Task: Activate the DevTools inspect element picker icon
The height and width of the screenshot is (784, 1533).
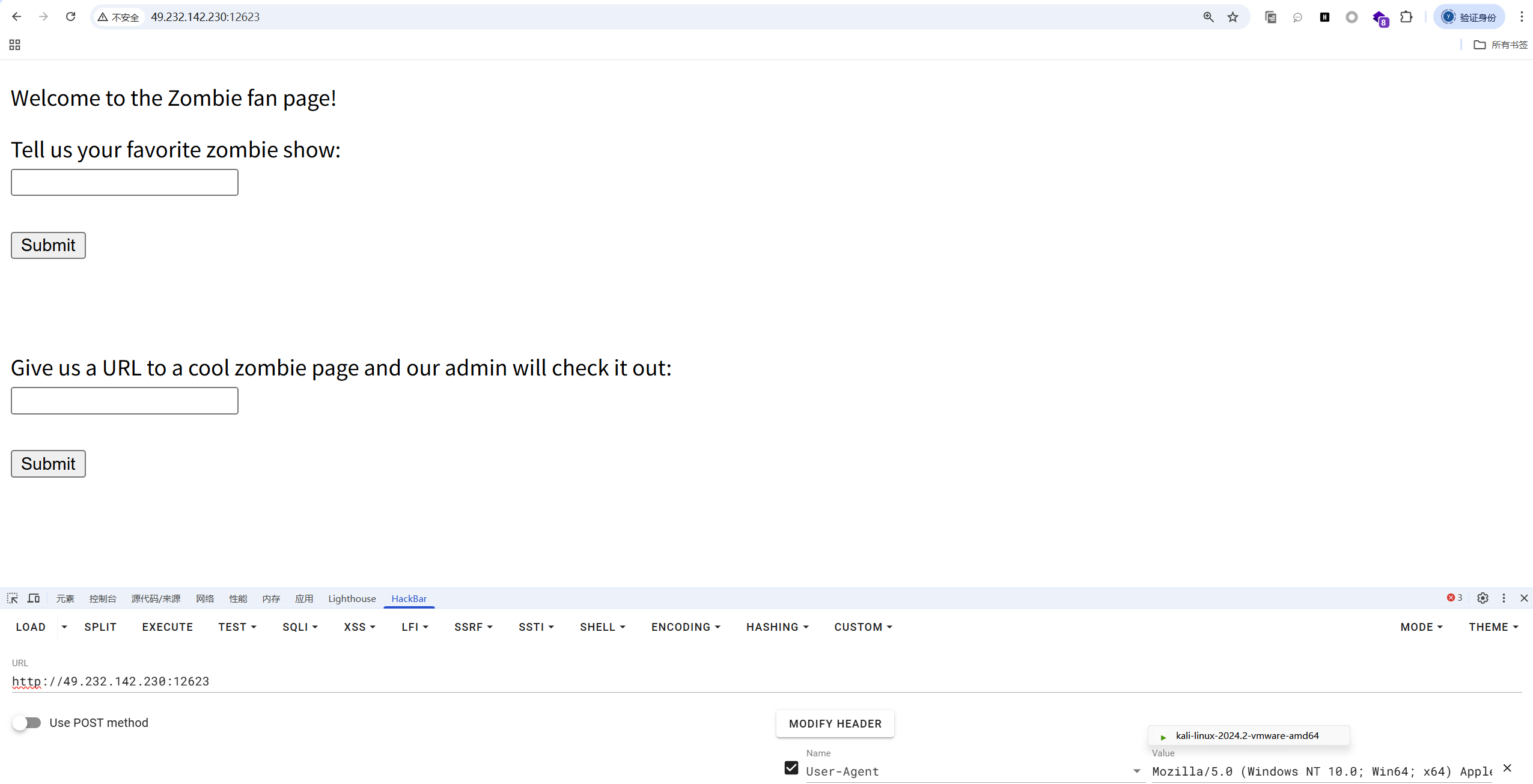Action: 13,598
